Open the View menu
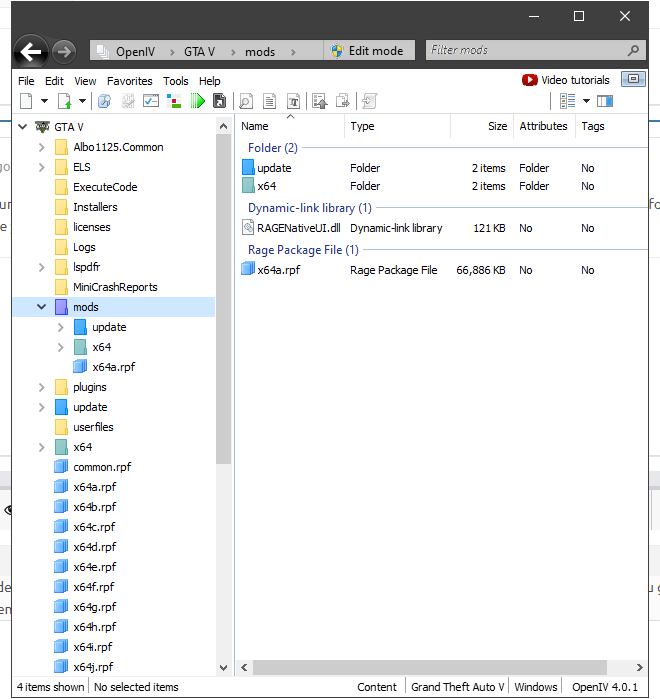Image resolution: width=660 pixels, height=699 pixels. pos(85,81)
